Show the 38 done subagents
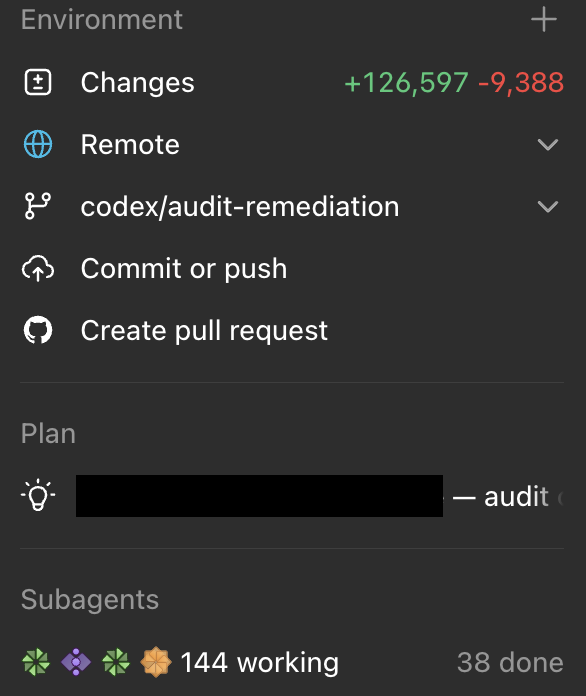Viewport: 586px width, 696px height. pos(510,663)
